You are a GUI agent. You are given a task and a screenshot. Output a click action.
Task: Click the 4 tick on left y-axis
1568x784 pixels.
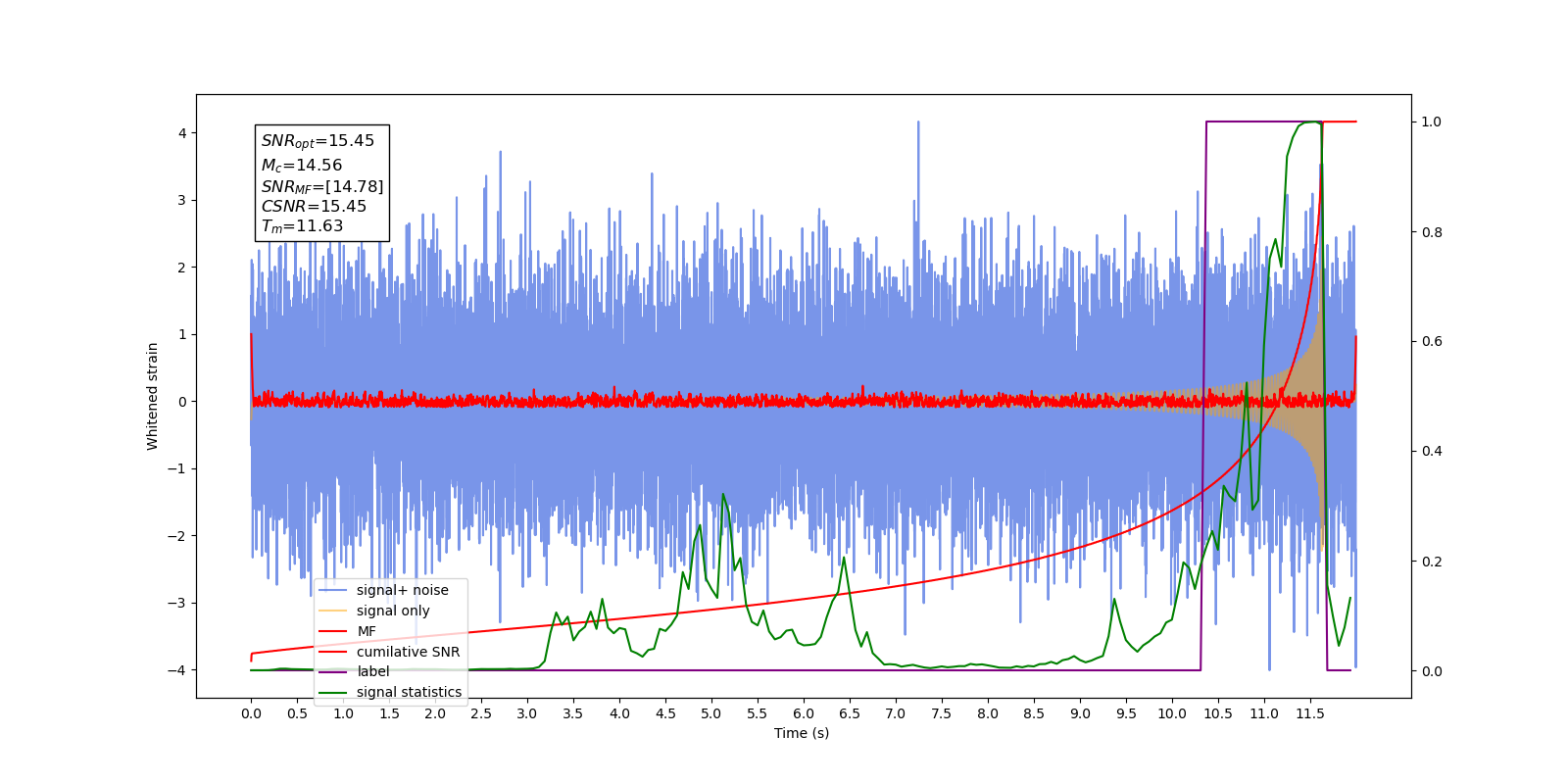[181, 133]
